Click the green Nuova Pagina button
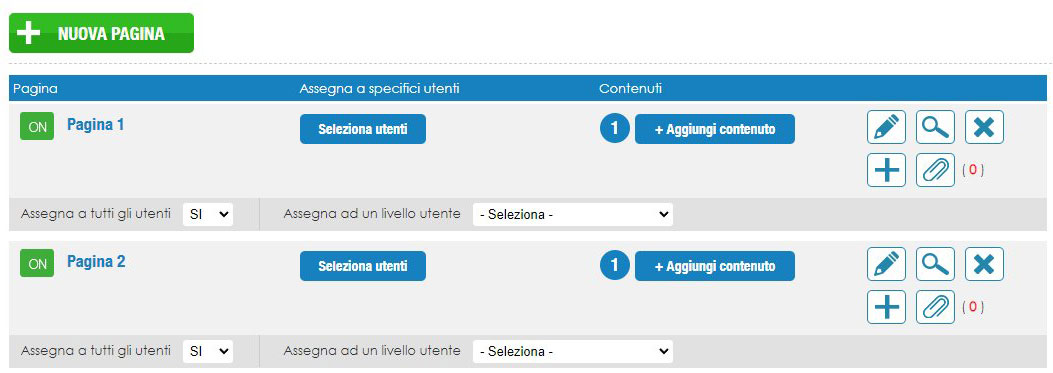The width and height of the screenshot is (1053, 373). click(101, 33)
